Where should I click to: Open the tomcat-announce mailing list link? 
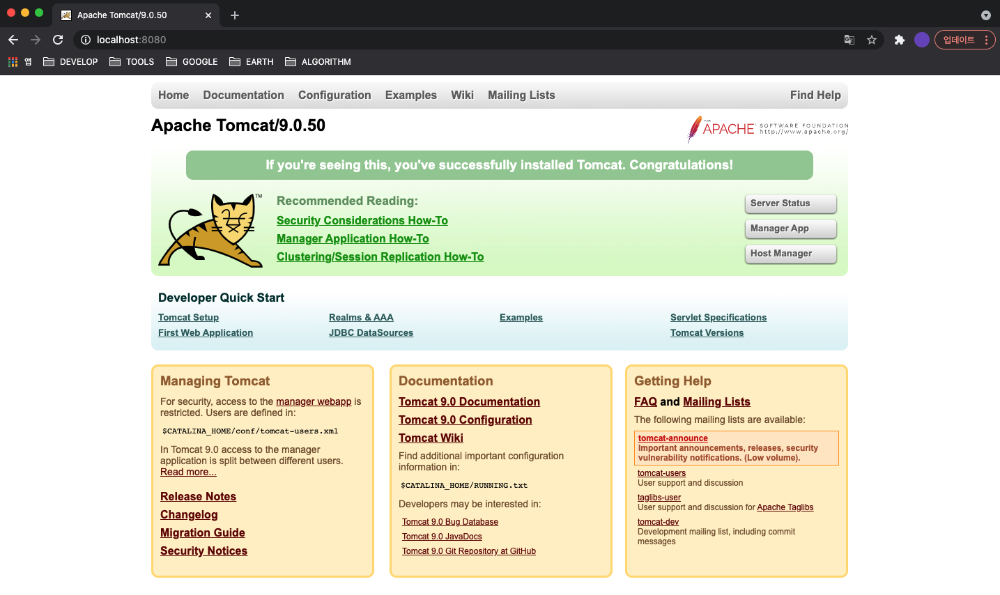point(673,438)
